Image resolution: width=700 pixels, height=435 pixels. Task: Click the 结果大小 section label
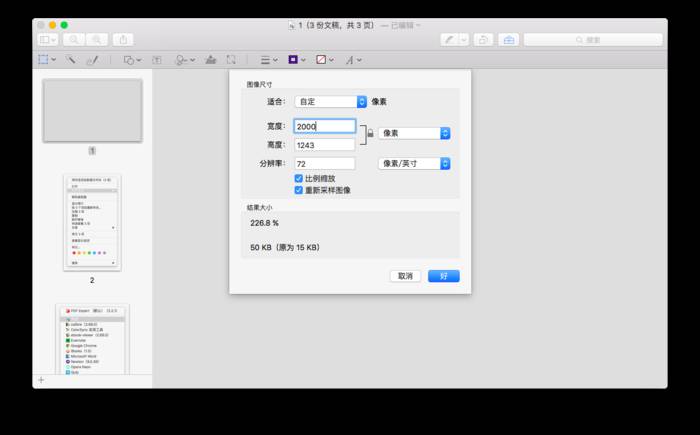[259, 208]
